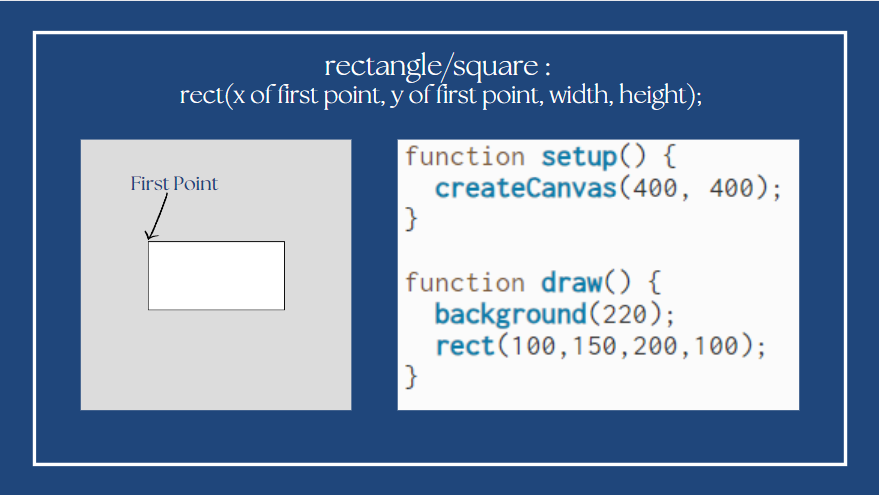Click the "setup" keyword in the code

point(579,157)
